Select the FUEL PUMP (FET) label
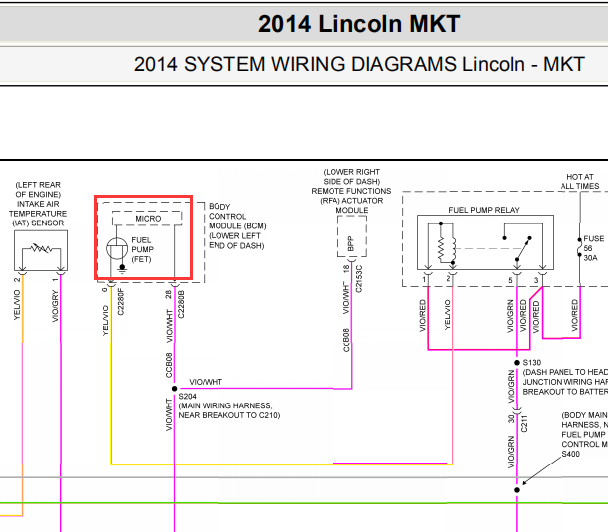 tap(142, 249)
